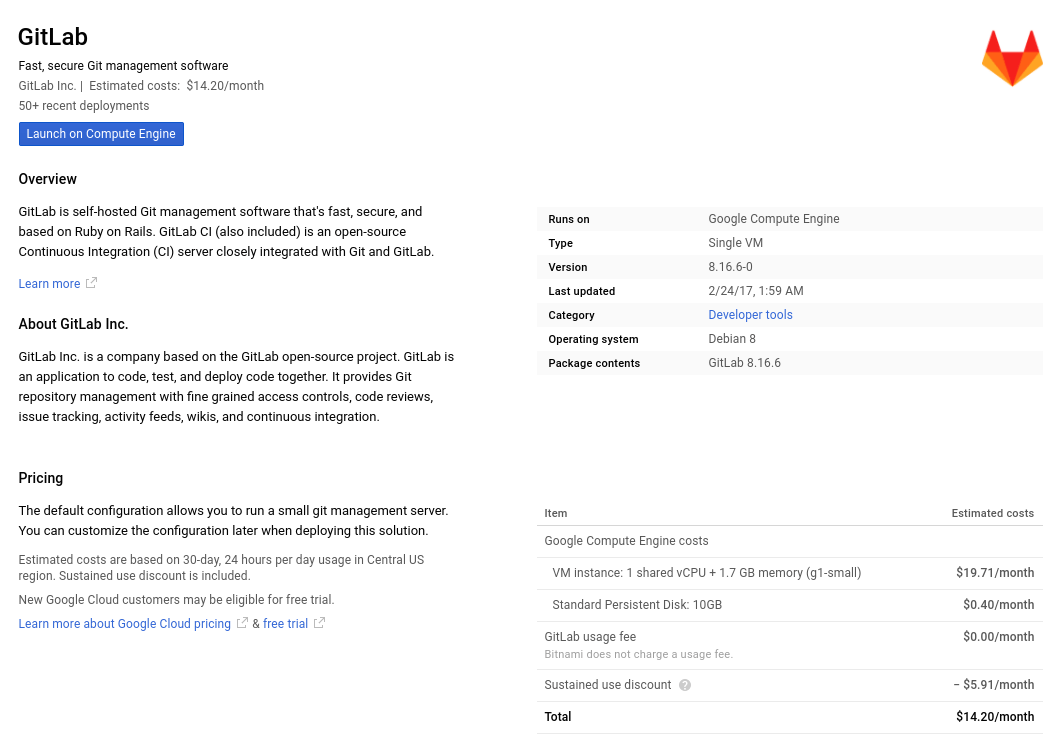Select the Overview section heading
1060x739 pixels.
point(48,179)
